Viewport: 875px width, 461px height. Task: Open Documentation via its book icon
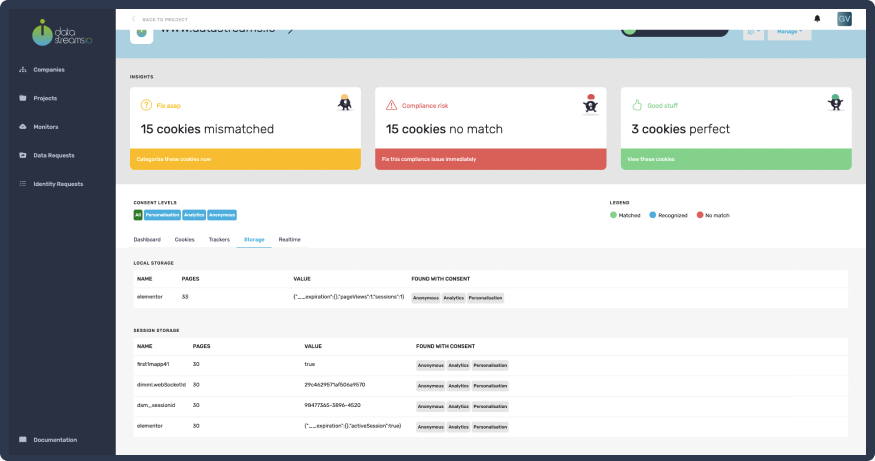click(x=23, y=440)
